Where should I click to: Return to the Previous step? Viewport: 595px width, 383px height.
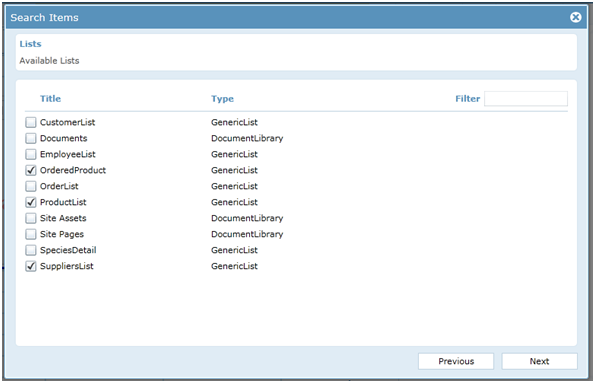coord(456,361)
